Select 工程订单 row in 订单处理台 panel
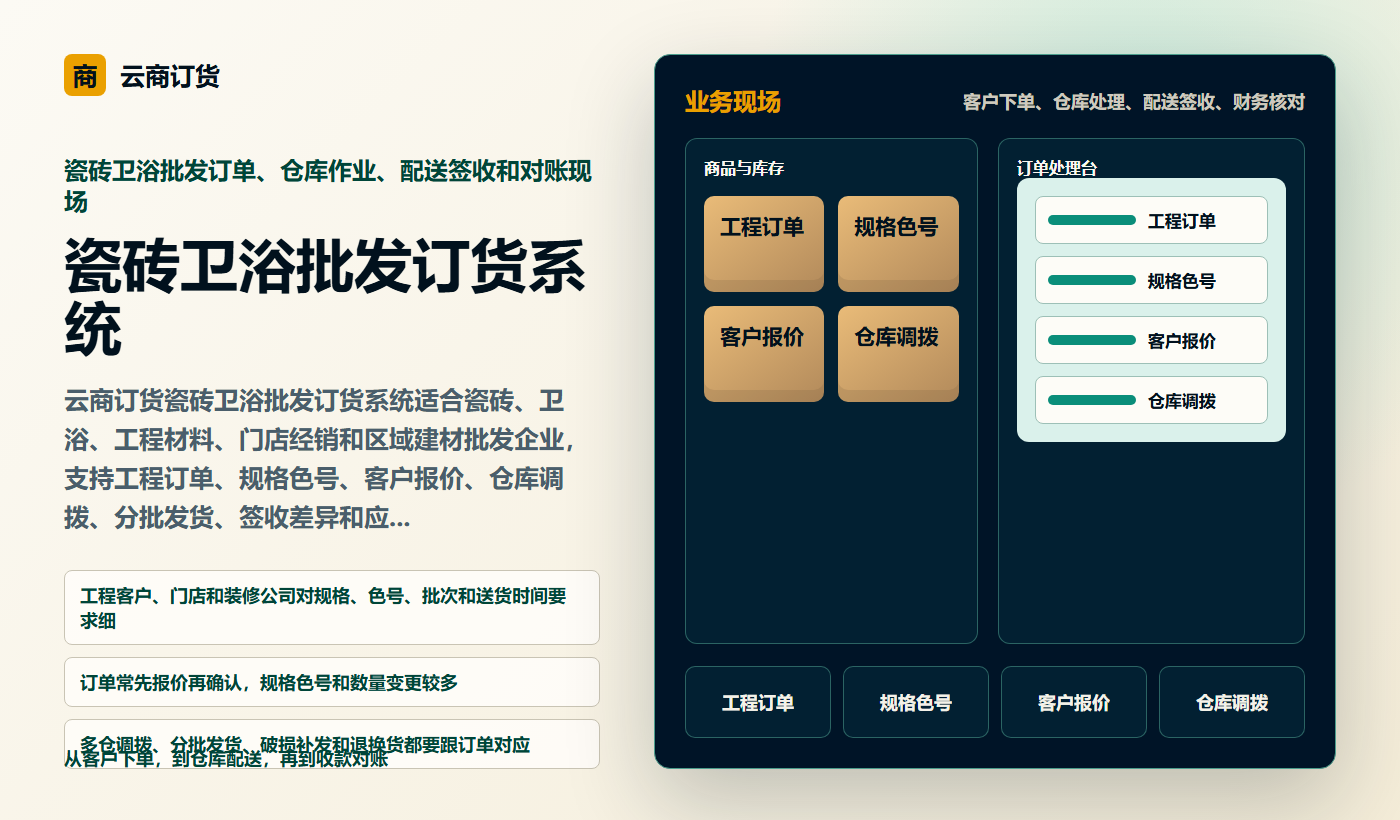1400x820 pixels. coord(1151,220)
